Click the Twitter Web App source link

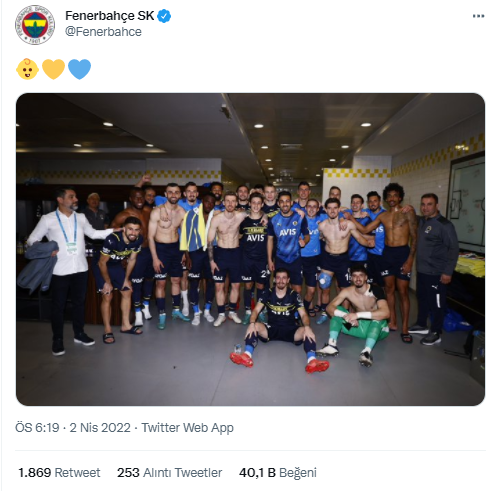(187, 428)
